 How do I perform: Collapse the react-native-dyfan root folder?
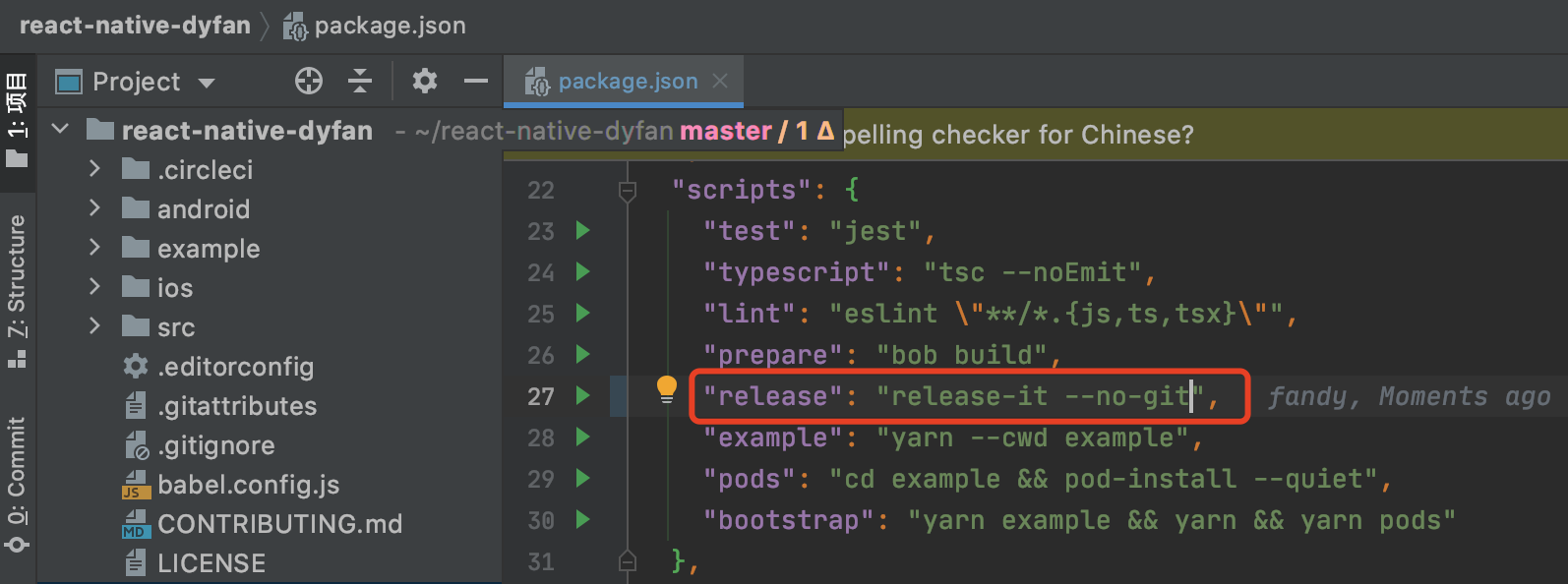[61, 130]
